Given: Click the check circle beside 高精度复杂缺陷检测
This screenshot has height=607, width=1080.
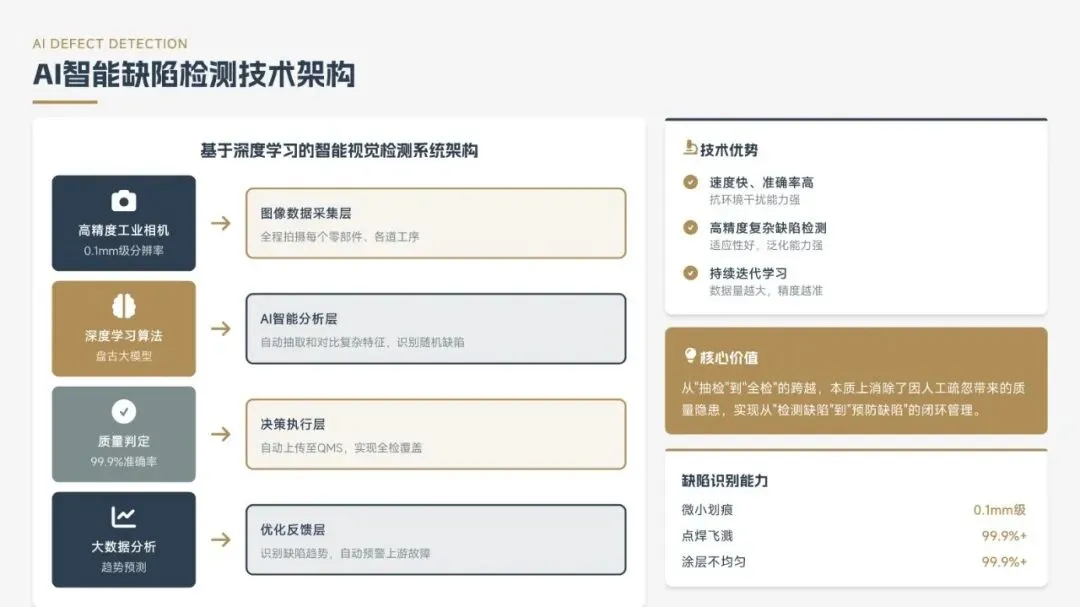Looking at the screenshot, I should 690,227.
